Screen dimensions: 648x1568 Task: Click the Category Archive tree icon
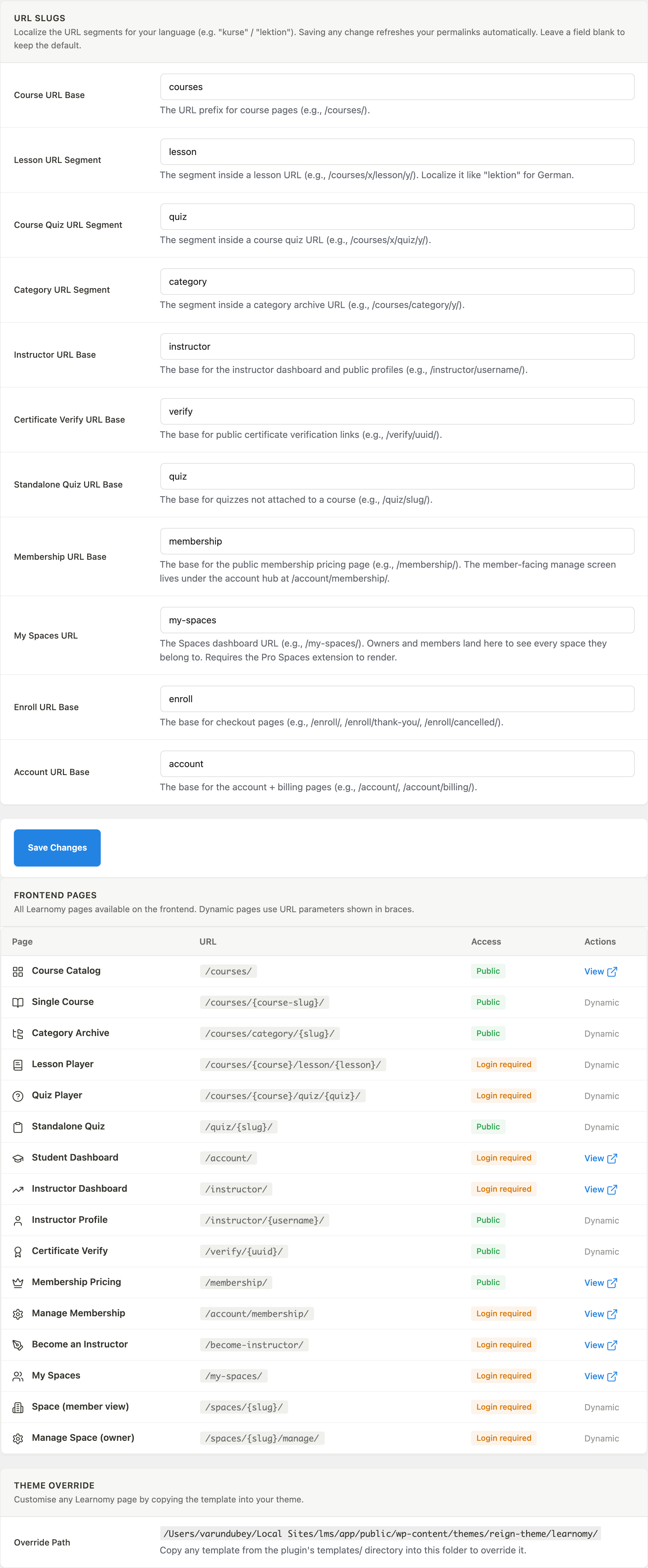click(x=18, y=1033)
